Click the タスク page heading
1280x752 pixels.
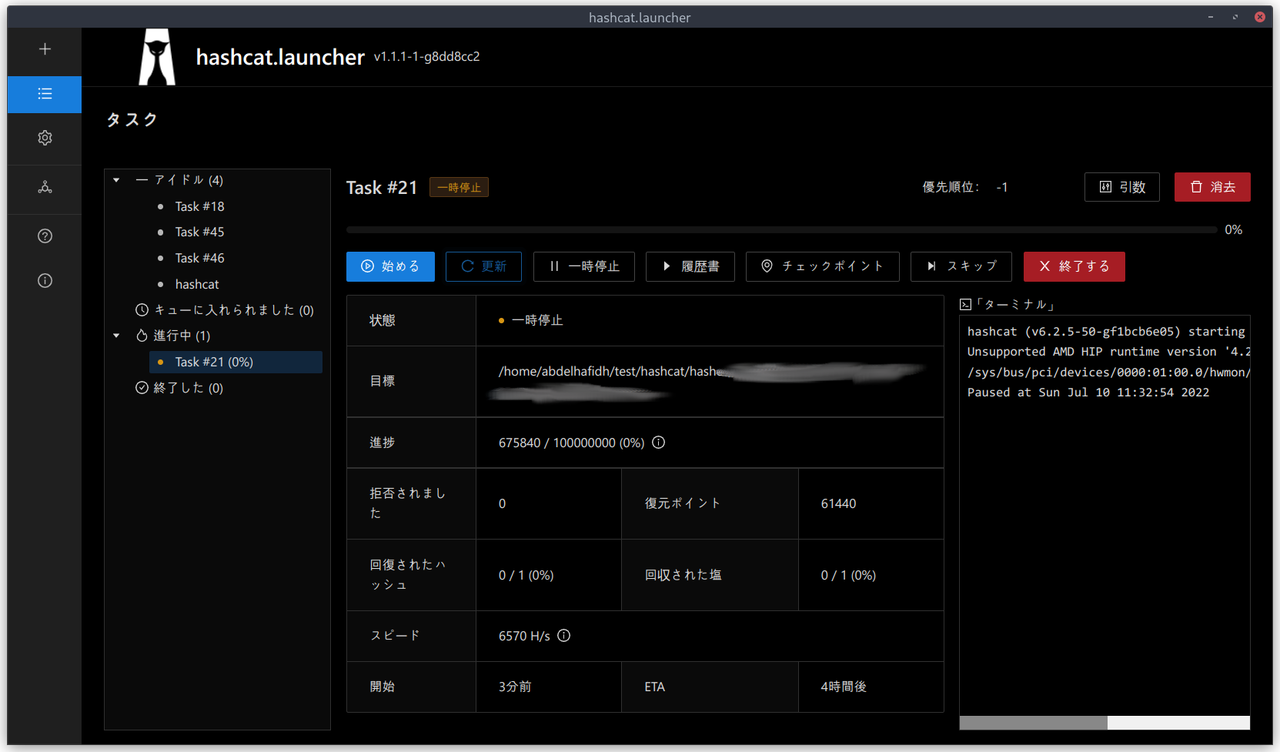132,120
